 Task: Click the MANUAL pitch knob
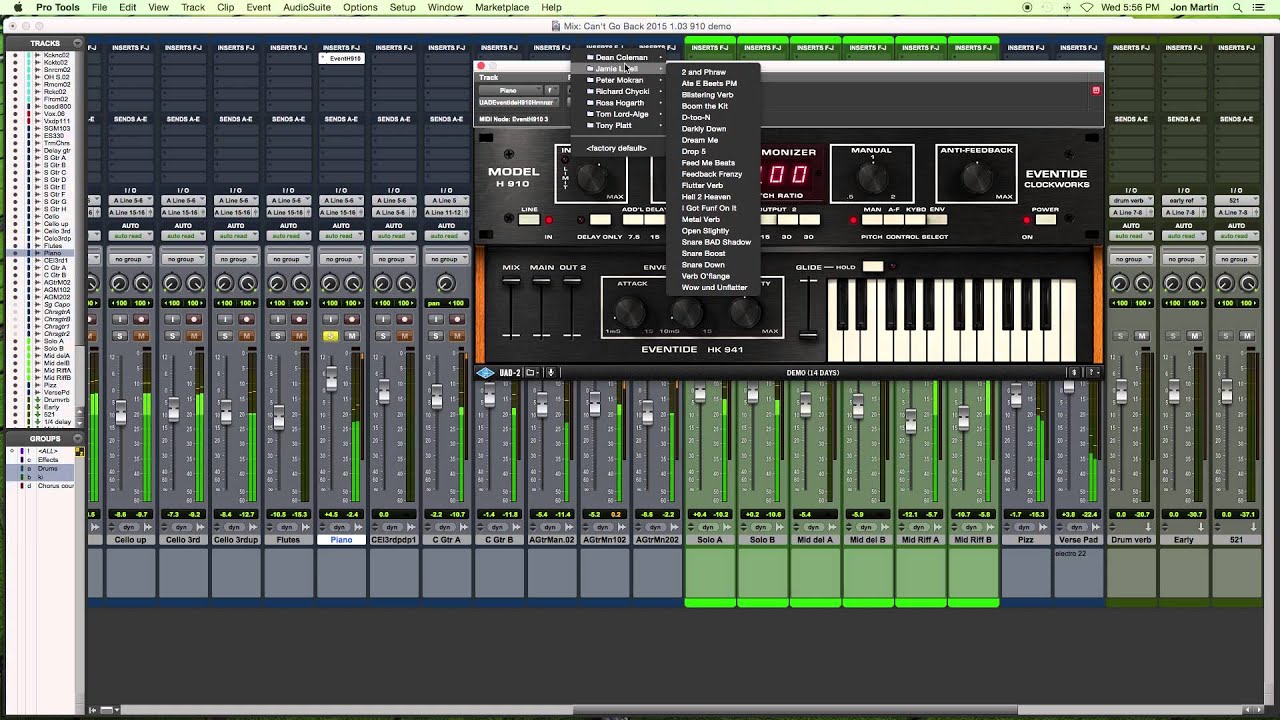(x=872, y=179)
